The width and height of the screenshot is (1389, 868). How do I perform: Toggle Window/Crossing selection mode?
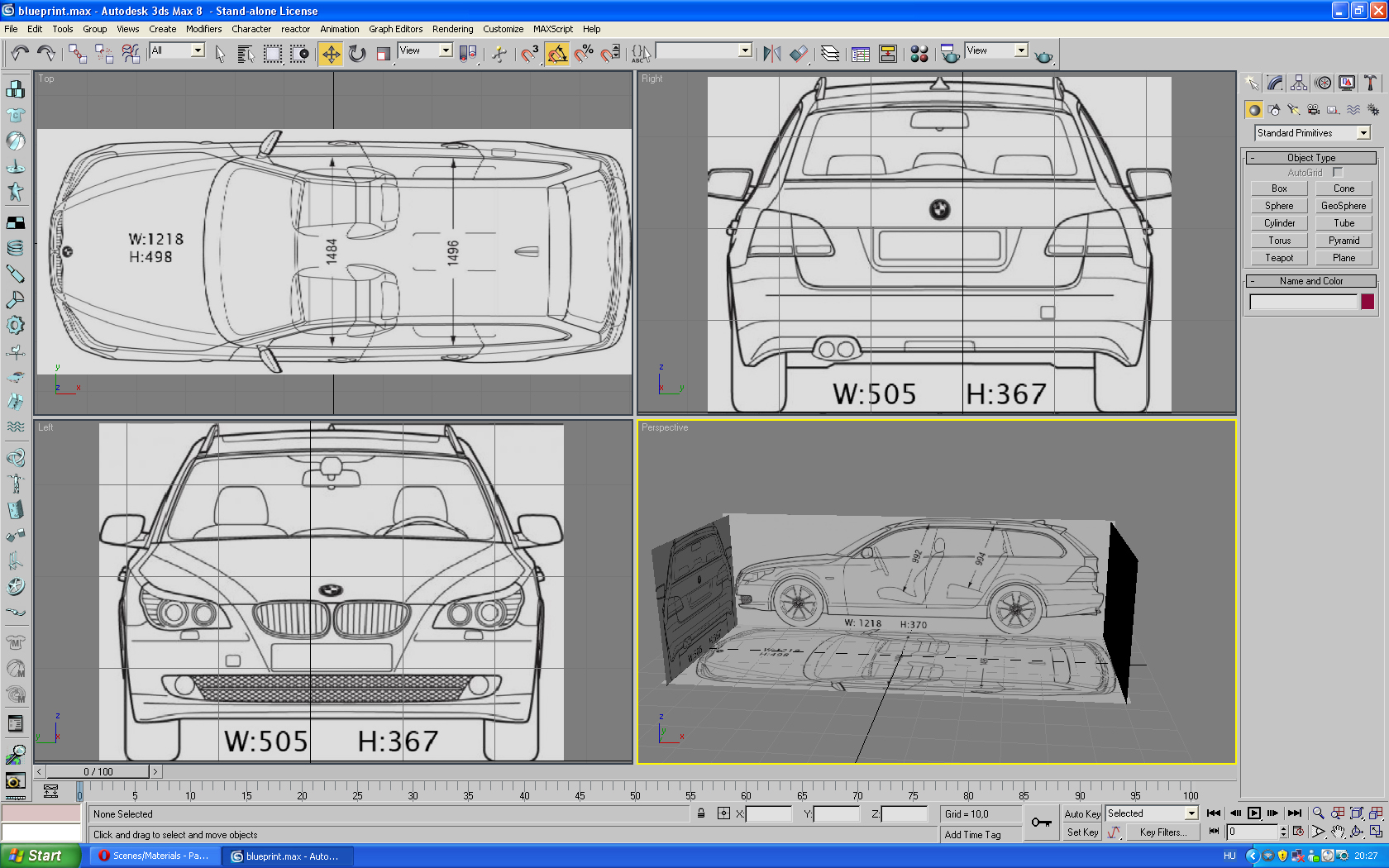(x=299, y=54)
